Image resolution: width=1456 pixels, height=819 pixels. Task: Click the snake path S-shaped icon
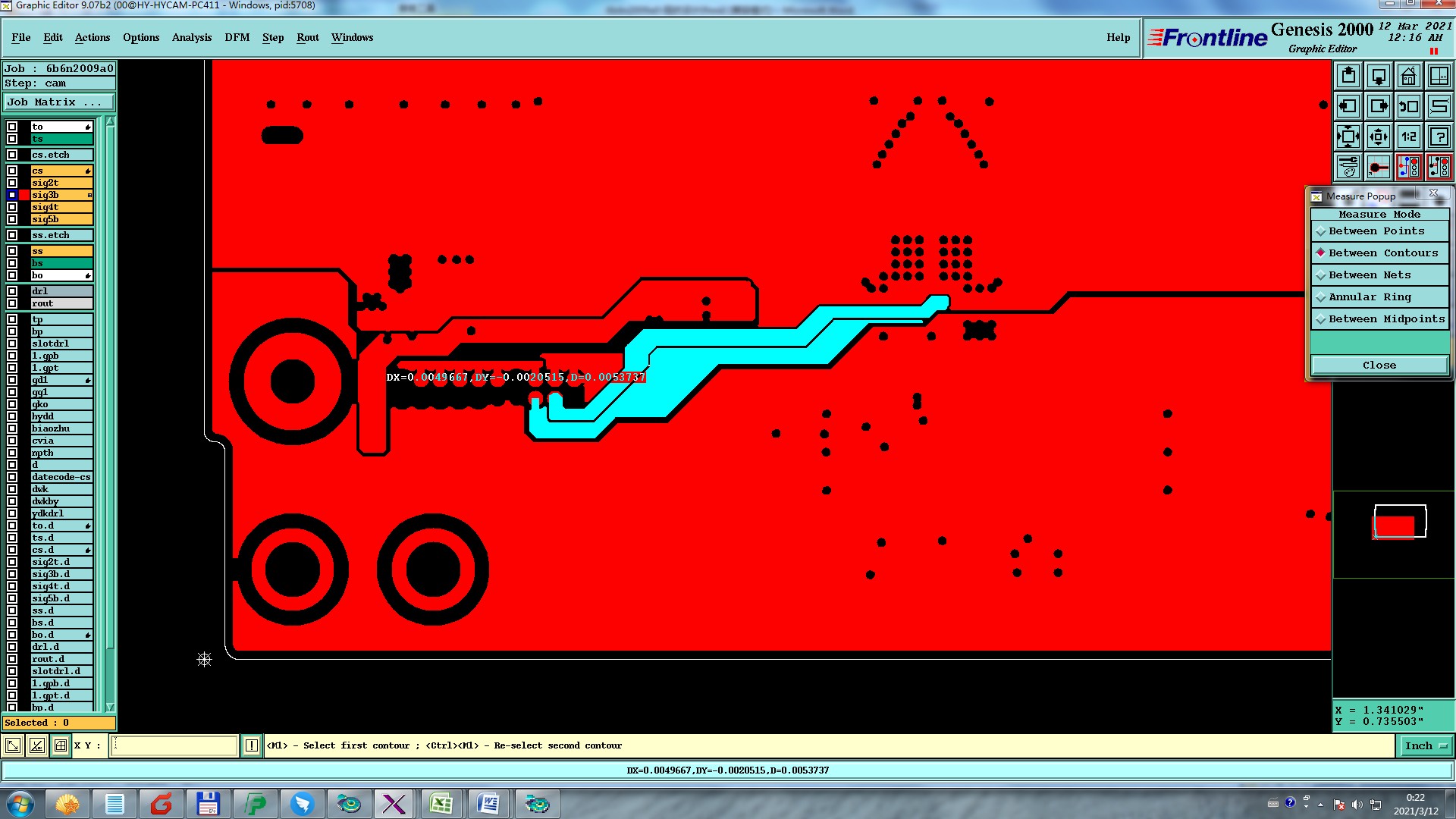(x=1439, y=106)
